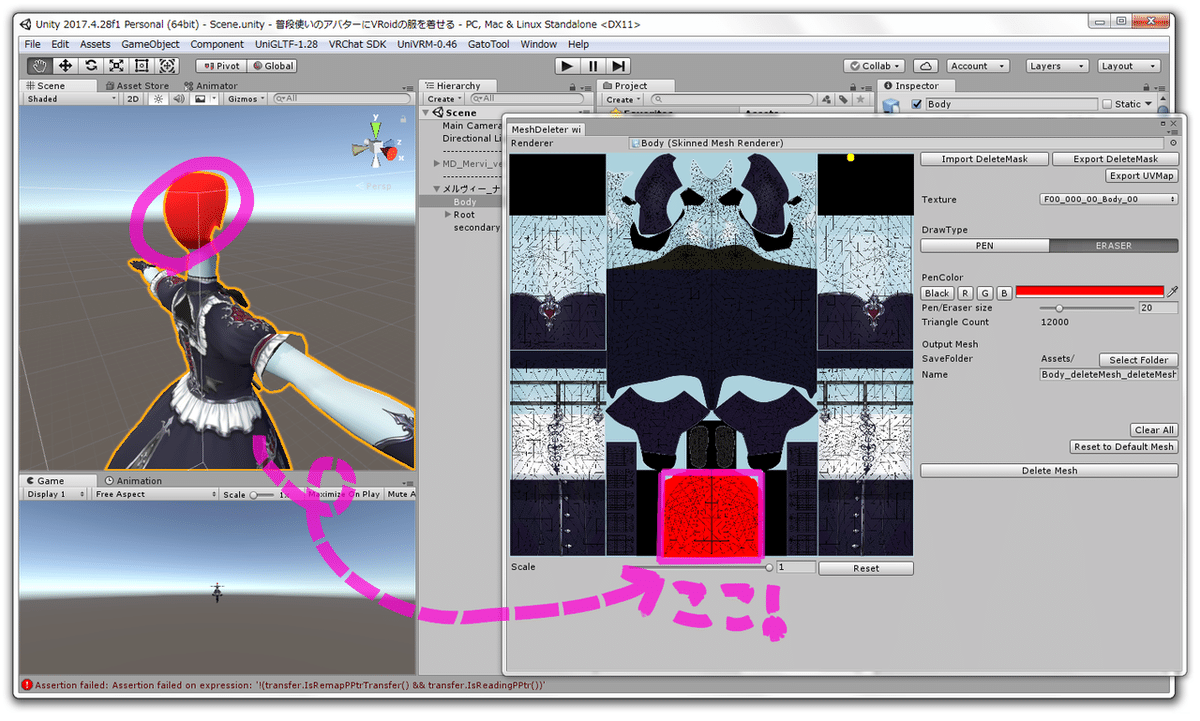1200x721 pixels.
Task: Toggle Pivot handle position button
Action: pyautogui.click(x=219, y=66)
